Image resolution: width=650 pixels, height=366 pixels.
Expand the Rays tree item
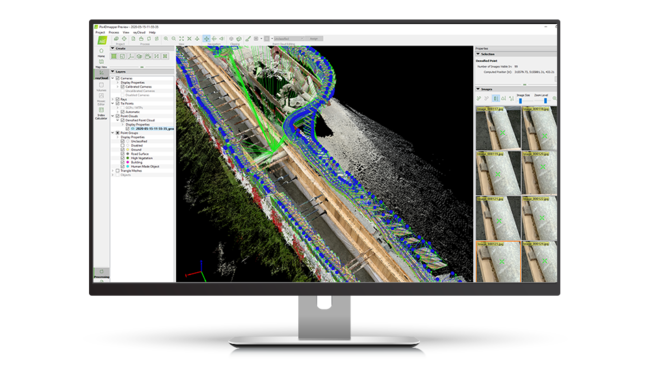click(113, 99)
